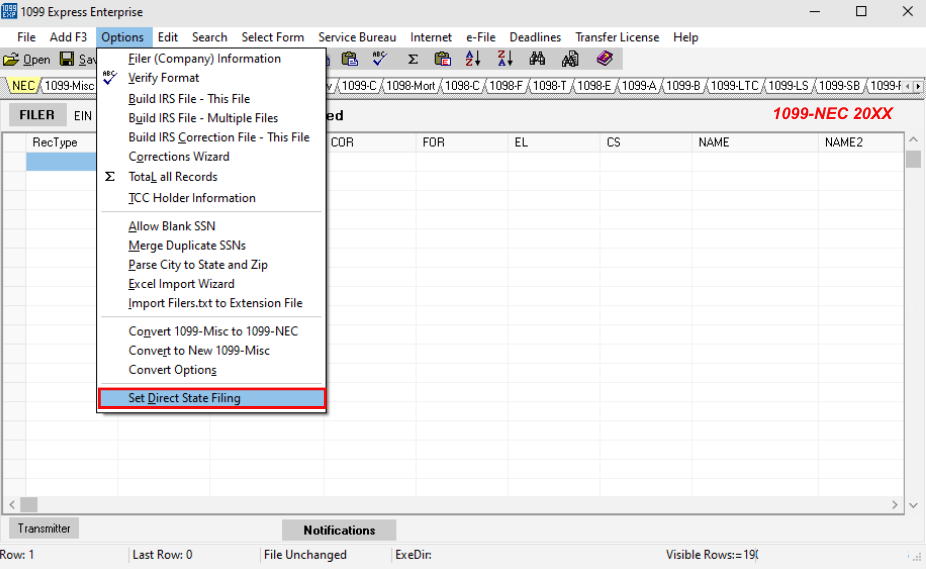Image resolution: width=926 pixels, height=569 pixels.
Task: Launch the Corrections Wizard
Action: pos(211,157)
